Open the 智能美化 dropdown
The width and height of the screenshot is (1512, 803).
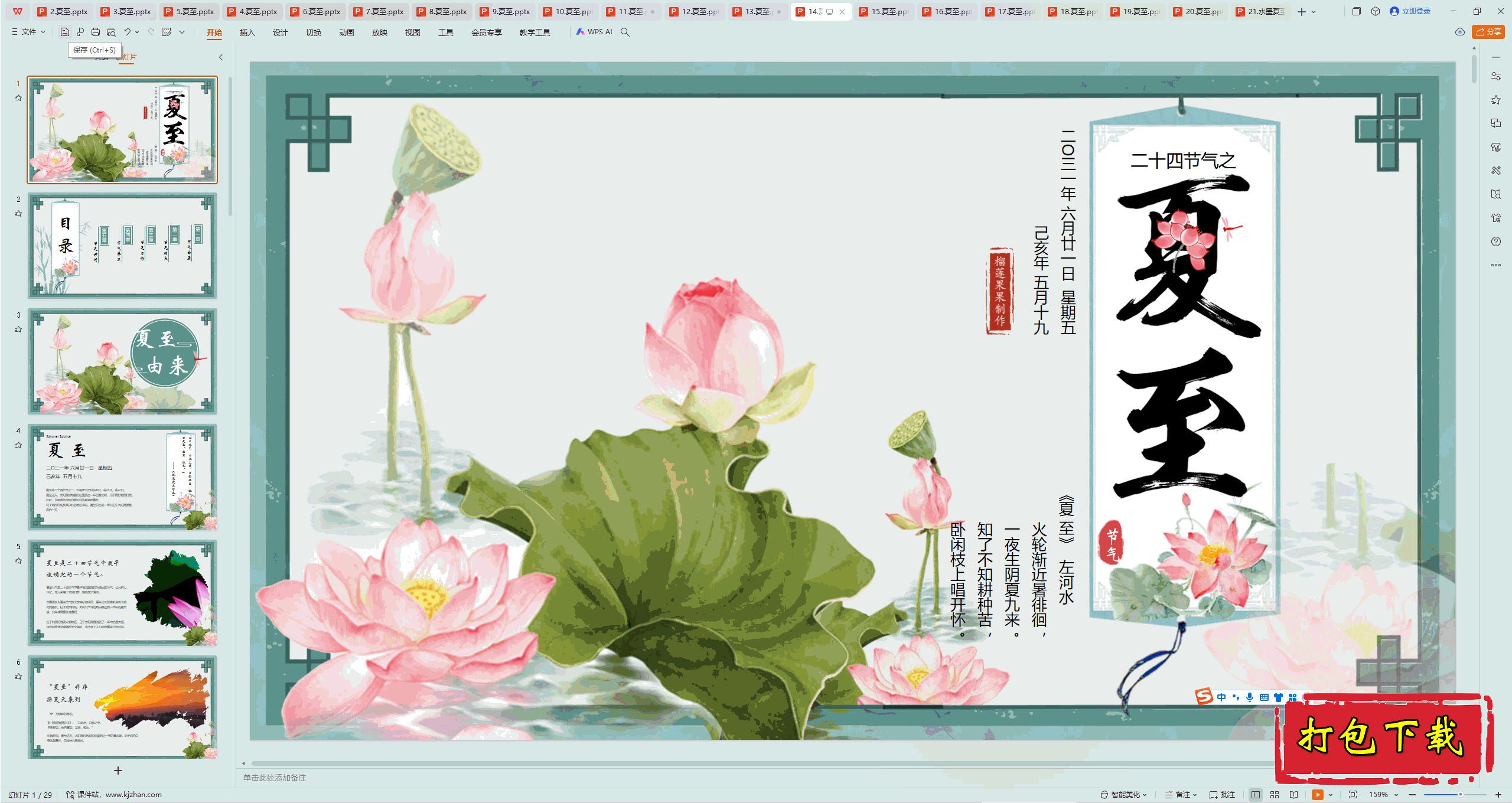pos(1123,795)
